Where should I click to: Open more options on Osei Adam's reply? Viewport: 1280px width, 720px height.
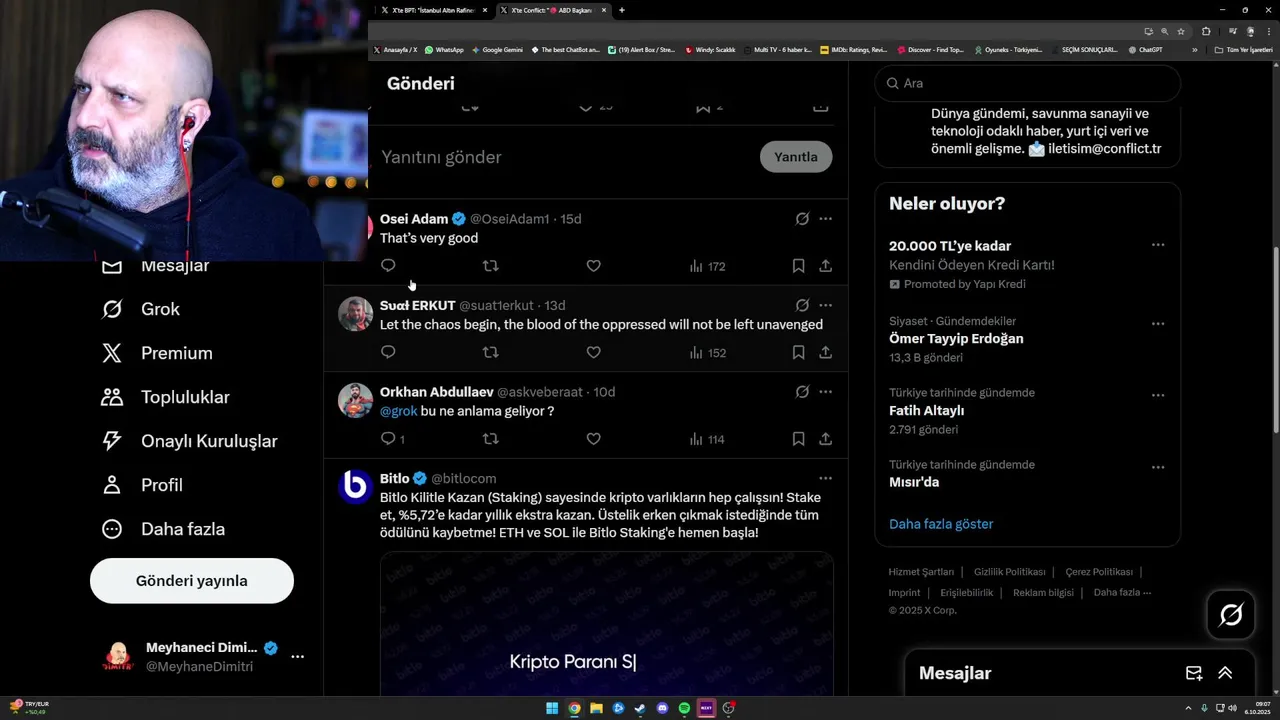pos(826,219)
